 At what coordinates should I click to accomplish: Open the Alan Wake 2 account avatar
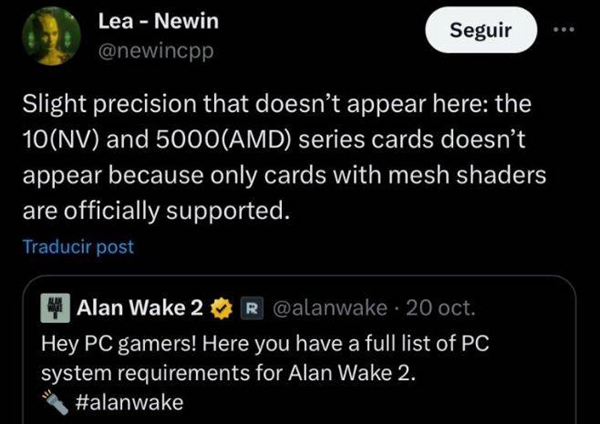tap(54, 307)
